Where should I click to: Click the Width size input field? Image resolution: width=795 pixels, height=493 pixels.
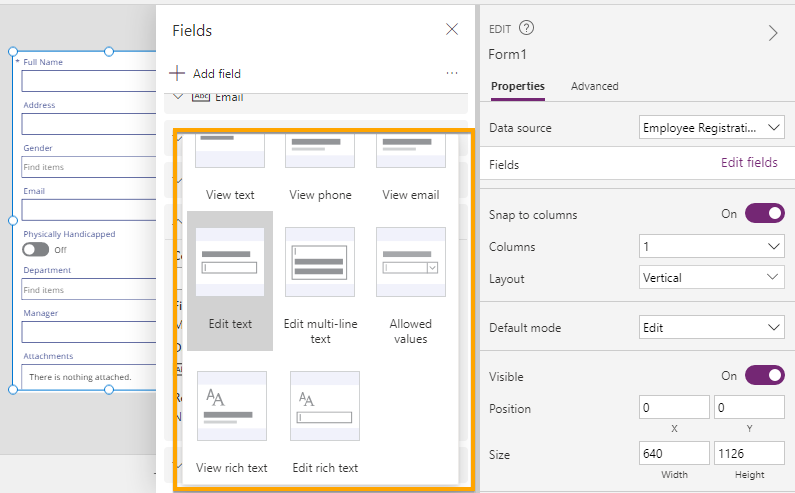click(674, 454)
